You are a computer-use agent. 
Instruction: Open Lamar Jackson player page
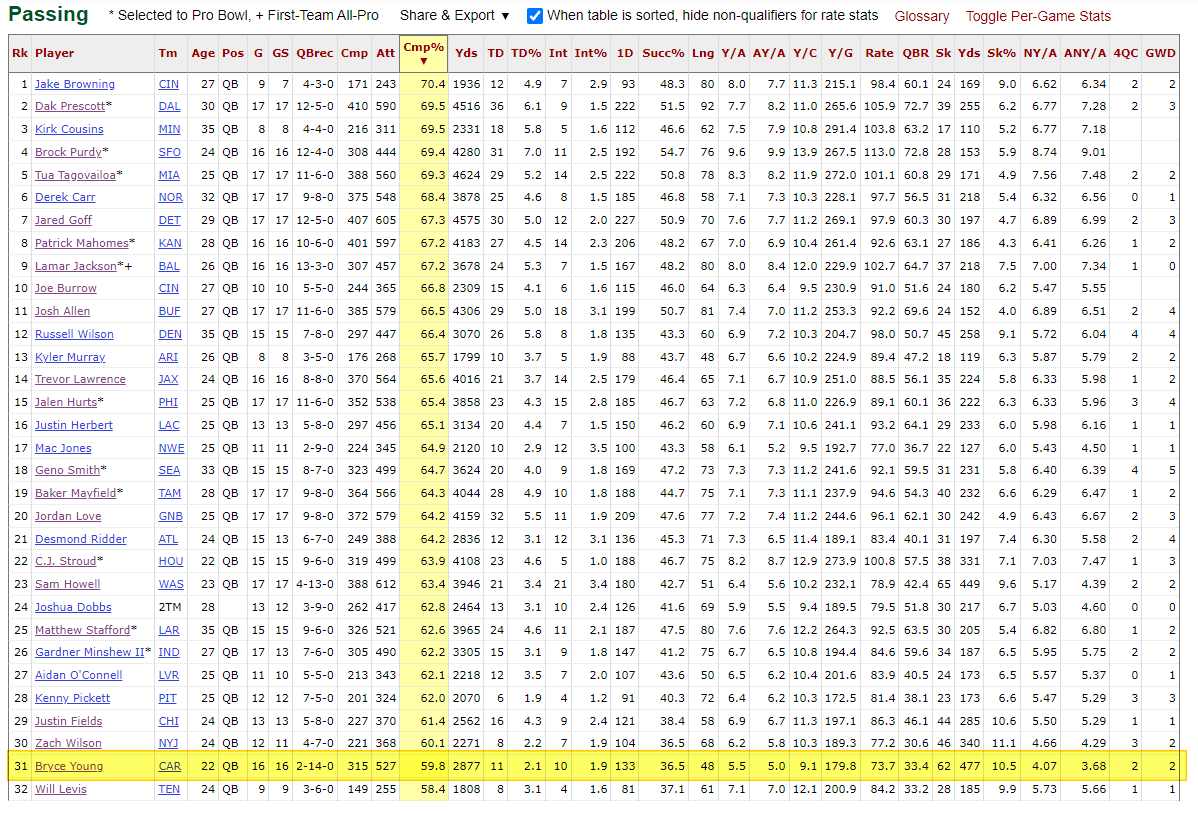click(x=76, y=266)
